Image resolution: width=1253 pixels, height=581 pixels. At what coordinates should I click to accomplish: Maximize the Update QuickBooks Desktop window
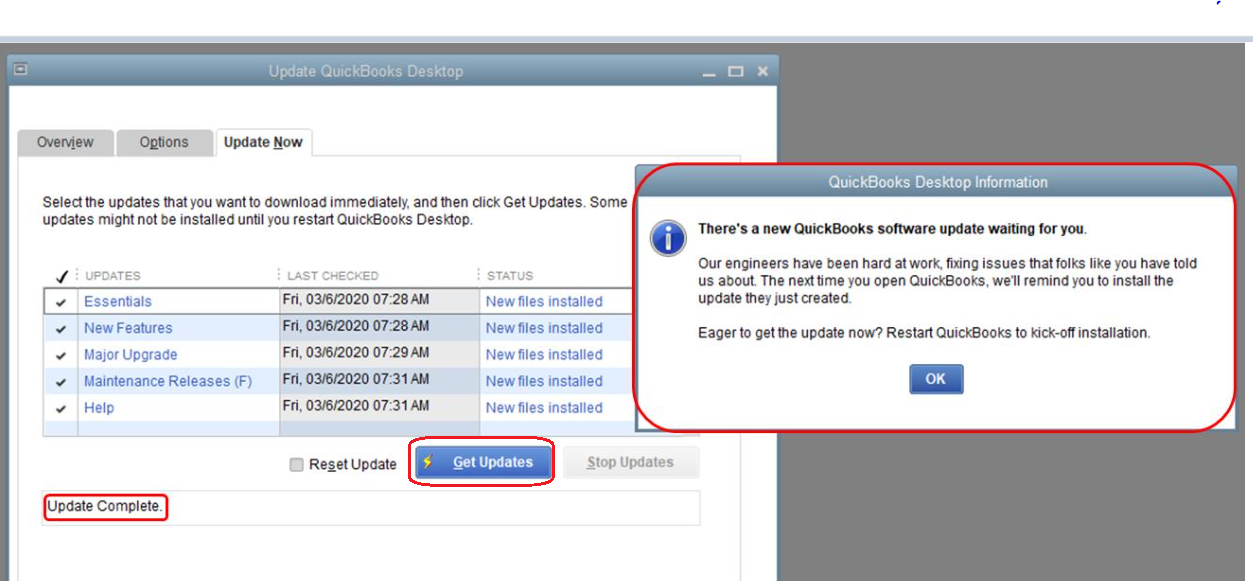(x=736, y=72)
